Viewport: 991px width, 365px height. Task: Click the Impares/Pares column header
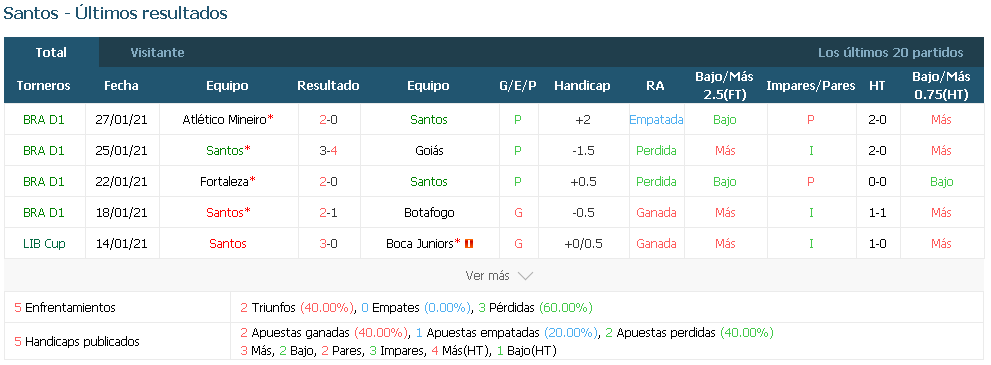pos(811,85)
